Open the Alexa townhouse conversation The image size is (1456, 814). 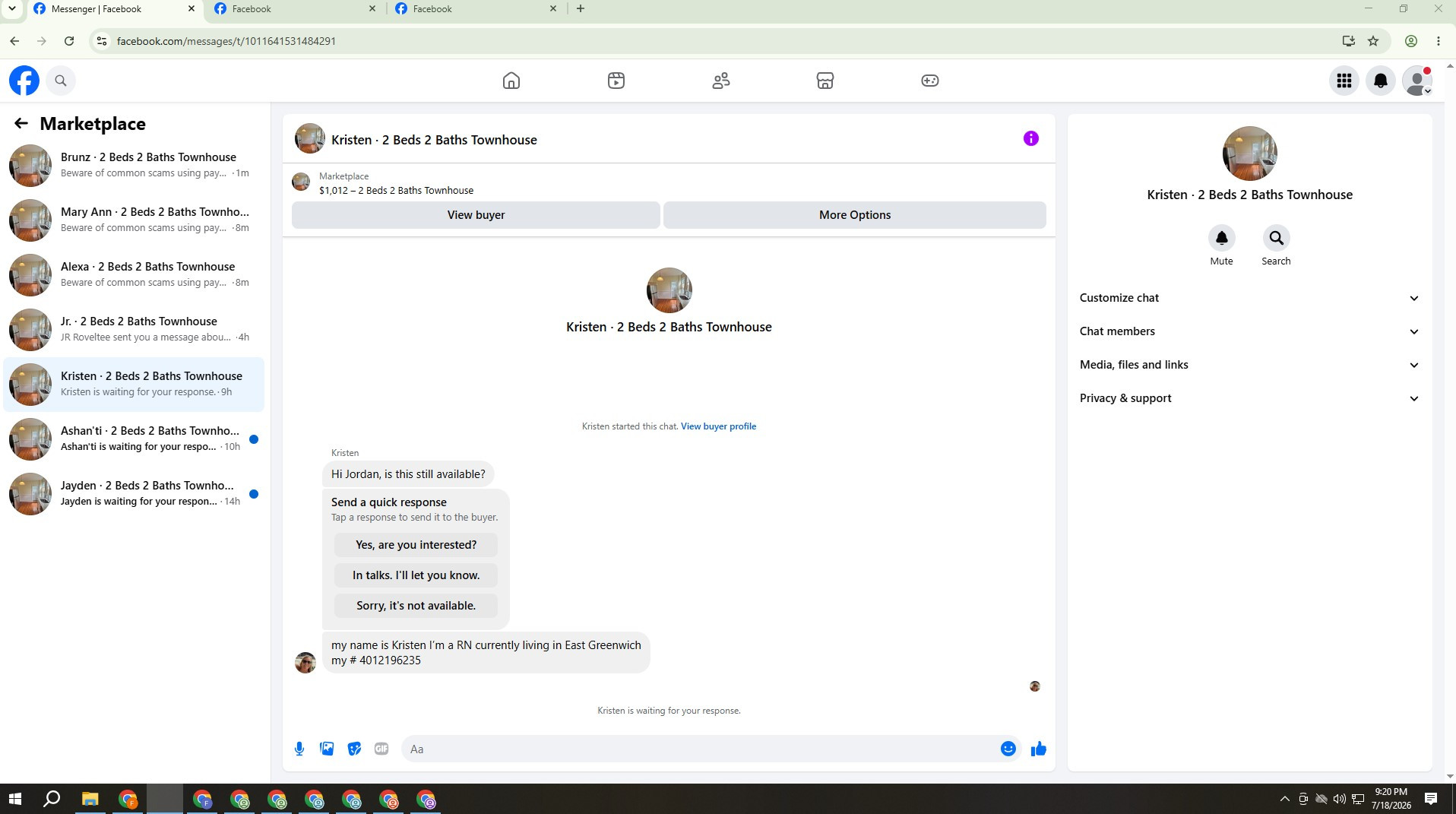click(x=134, y=275)
